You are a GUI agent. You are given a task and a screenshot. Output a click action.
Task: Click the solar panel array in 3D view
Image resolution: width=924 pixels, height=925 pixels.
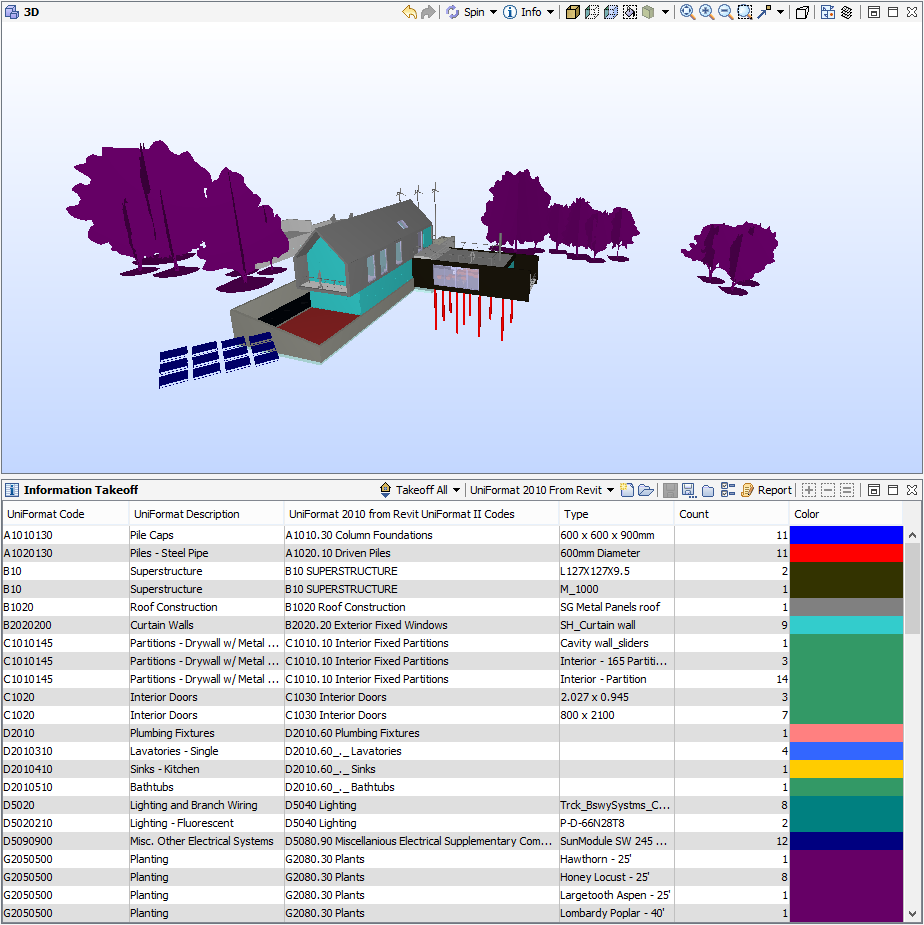218,360
